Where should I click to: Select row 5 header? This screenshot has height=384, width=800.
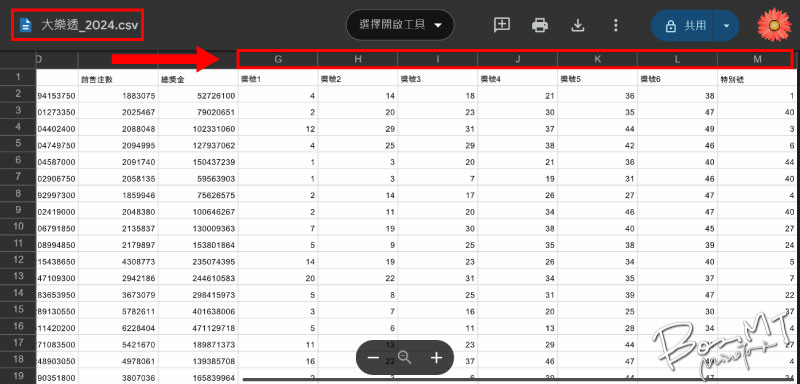click(18, 144)
